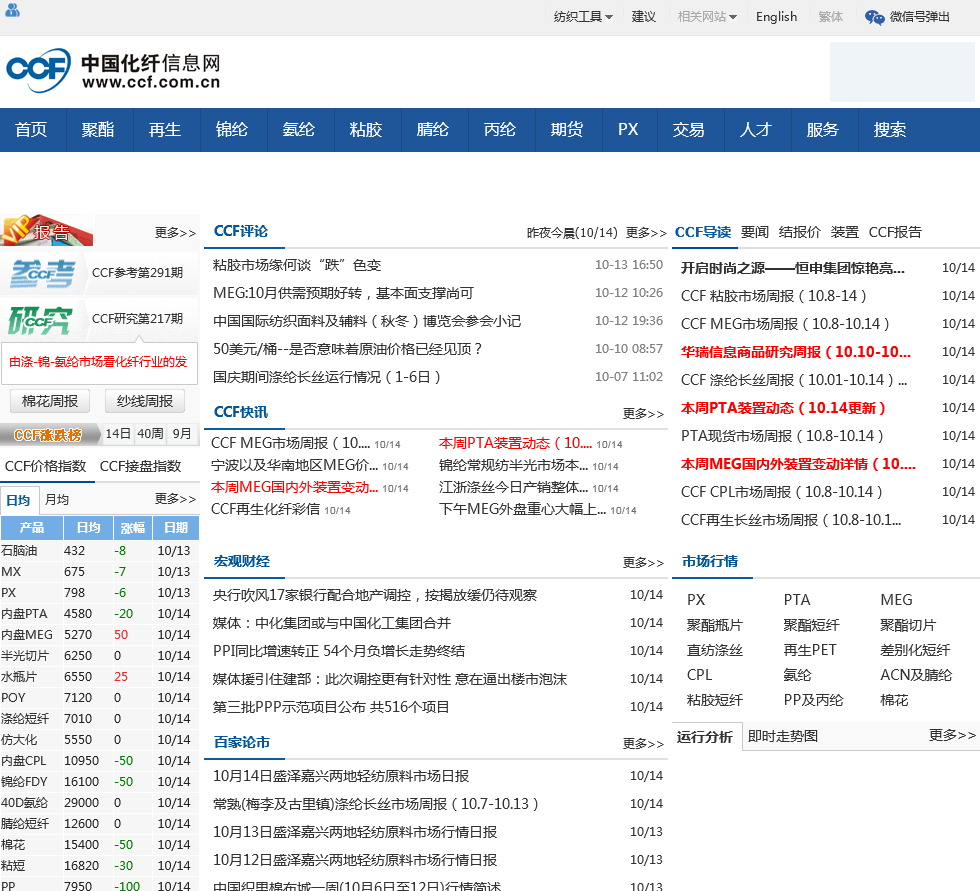
Task: Click 更多>> next to 报告 banner
Action: click(x=176, y=233)
